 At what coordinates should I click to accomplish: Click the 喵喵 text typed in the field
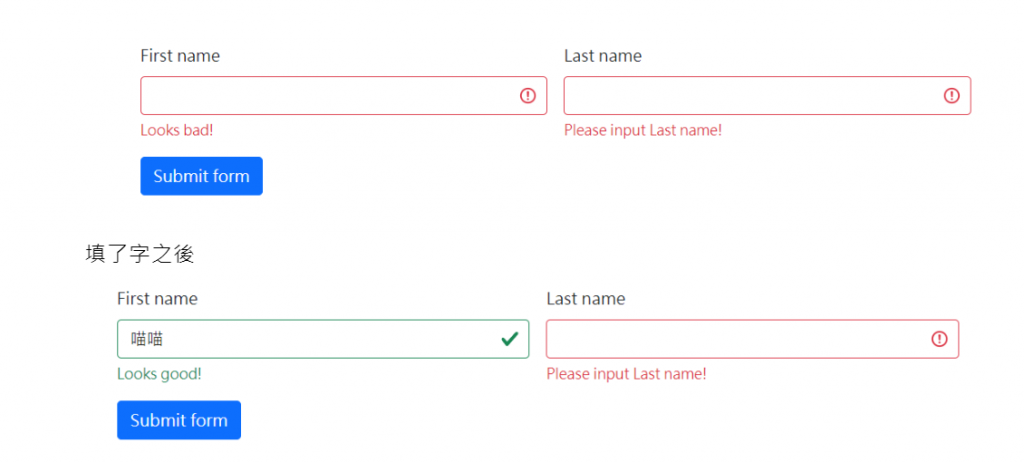pyautogui.click(x=147, y=340)
